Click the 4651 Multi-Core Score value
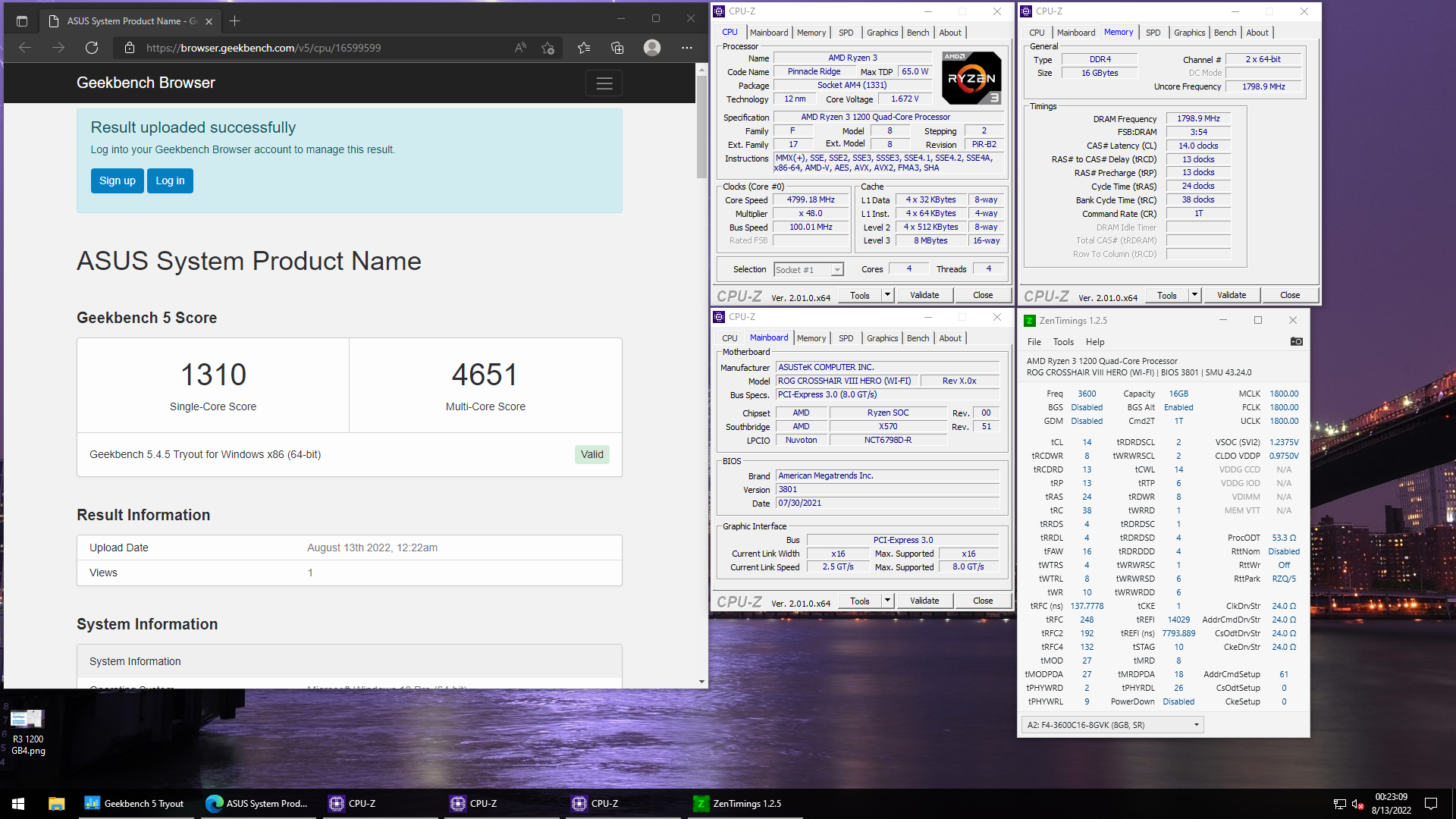 pos(485,375)
